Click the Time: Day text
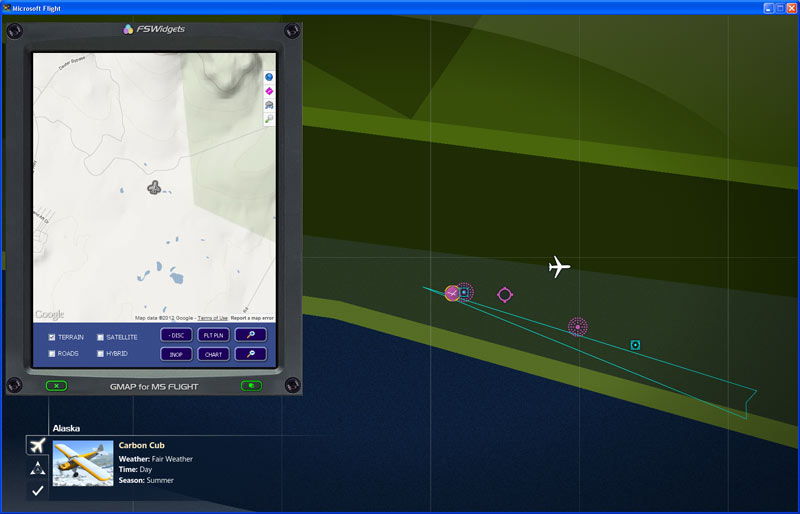The image size is (800, 514). [135, 470]
